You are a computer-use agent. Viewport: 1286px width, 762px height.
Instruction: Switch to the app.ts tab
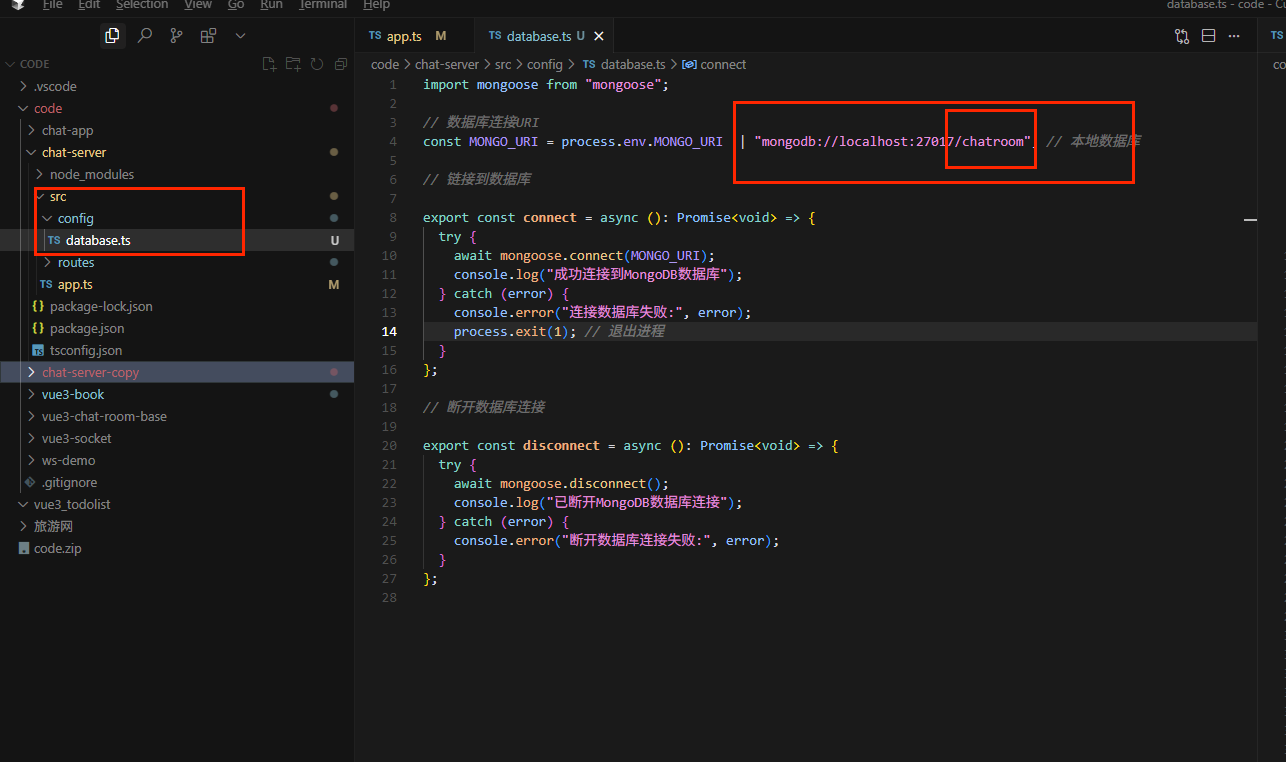[x=406, y=36]
